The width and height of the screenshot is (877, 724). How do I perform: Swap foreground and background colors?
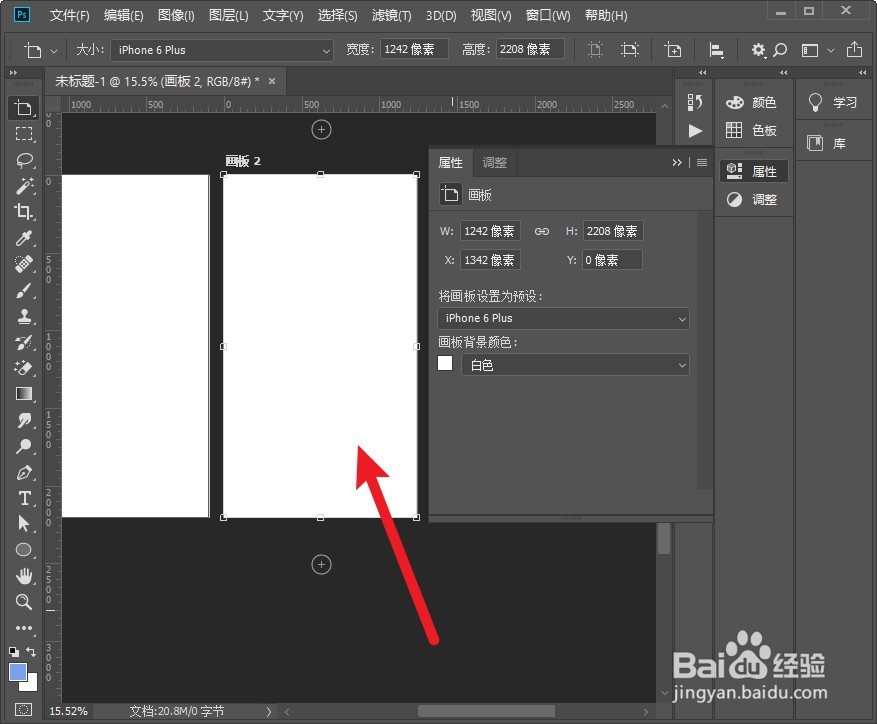pyautogui.click(x=31, y=652)
